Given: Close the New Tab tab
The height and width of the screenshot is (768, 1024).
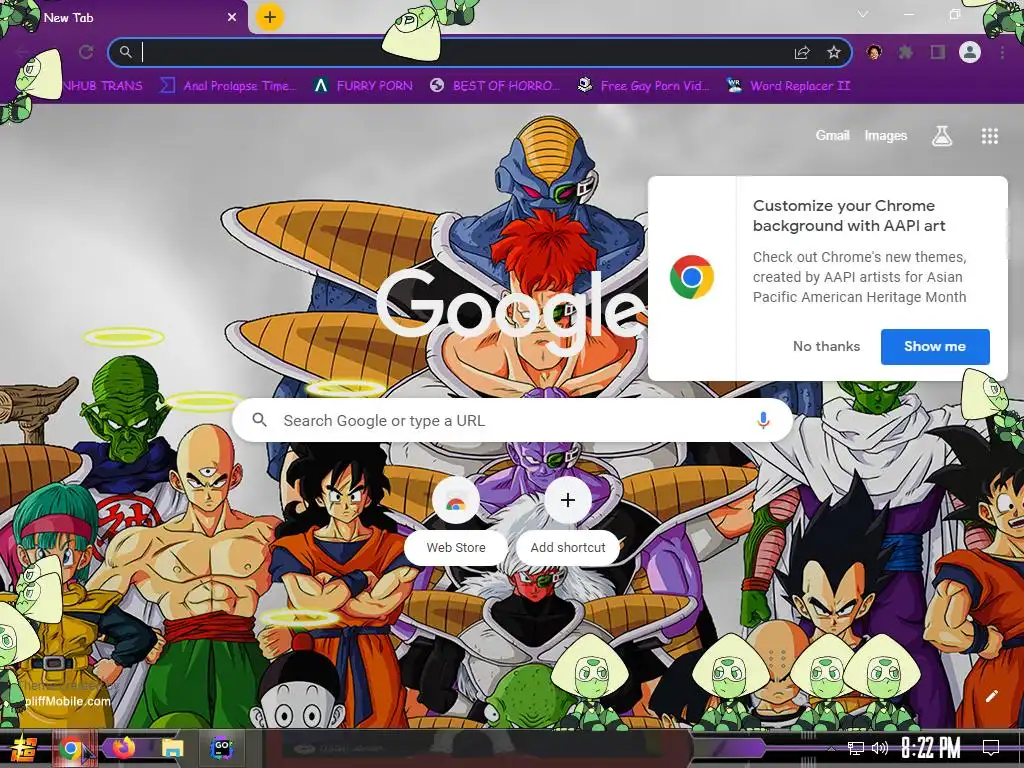Looking at the screenshot, I should (231, 18).
